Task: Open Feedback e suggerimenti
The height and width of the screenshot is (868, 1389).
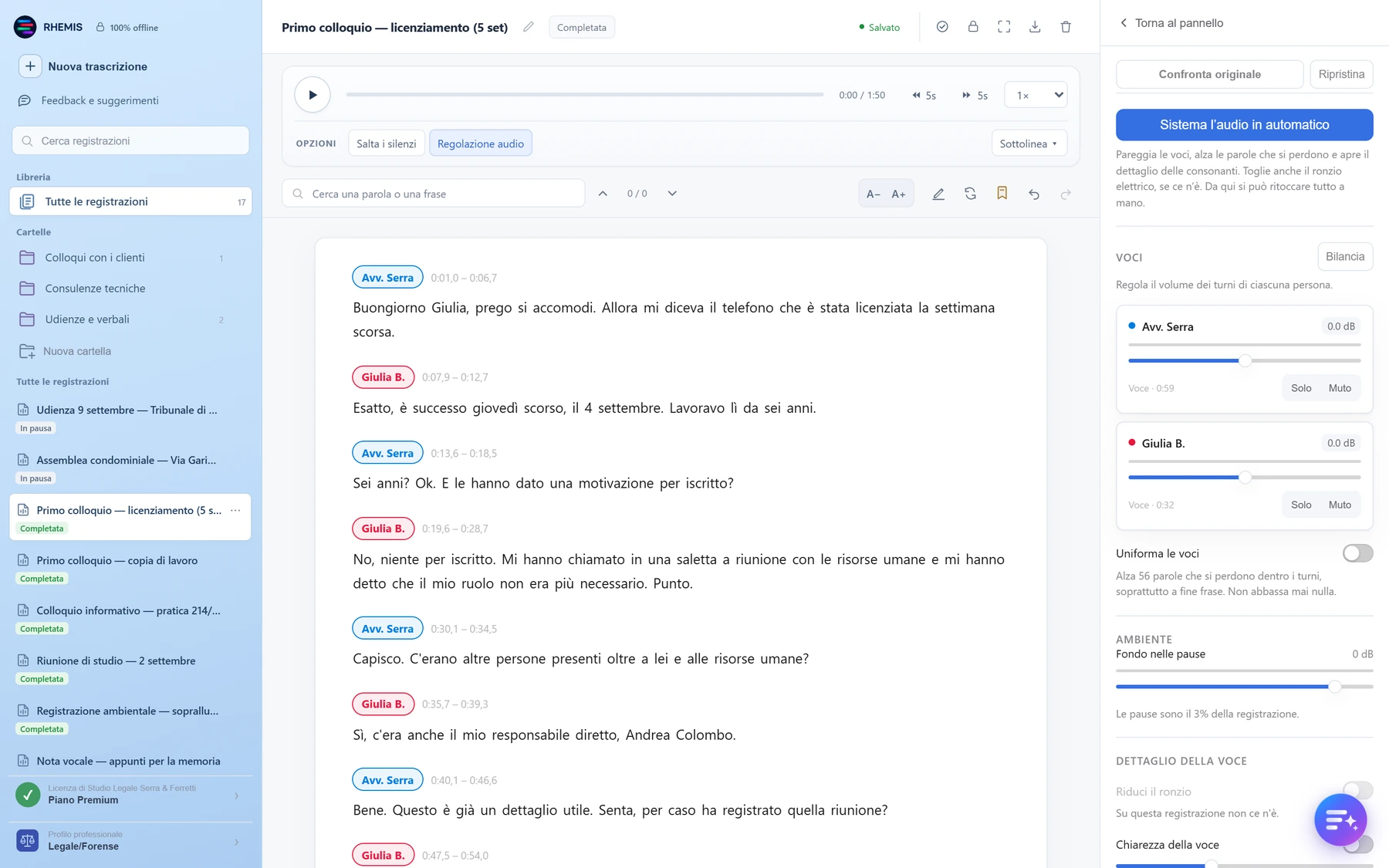Action: tap(89, 100)
